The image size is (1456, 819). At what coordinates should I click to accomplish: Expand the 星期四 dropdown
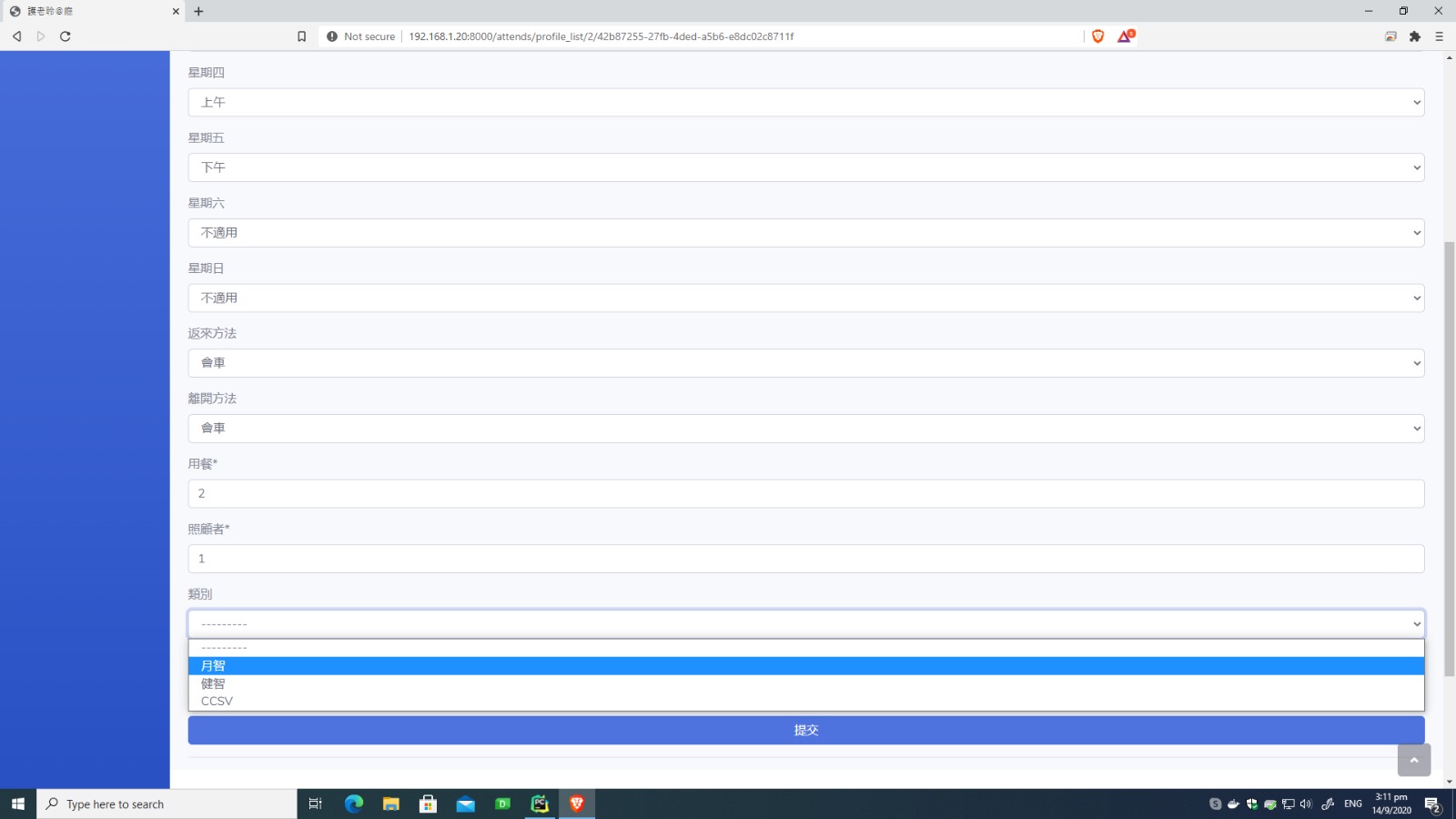(x=805, y=102)
